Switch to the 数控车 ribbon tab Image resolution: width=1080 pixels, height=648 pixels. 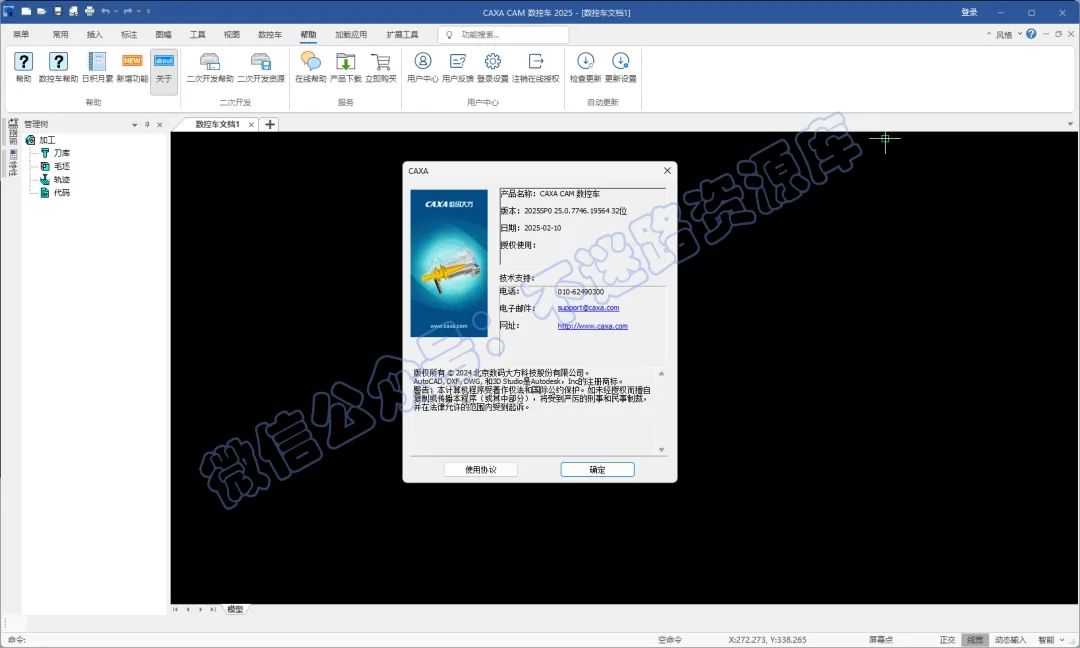(270, 34)
